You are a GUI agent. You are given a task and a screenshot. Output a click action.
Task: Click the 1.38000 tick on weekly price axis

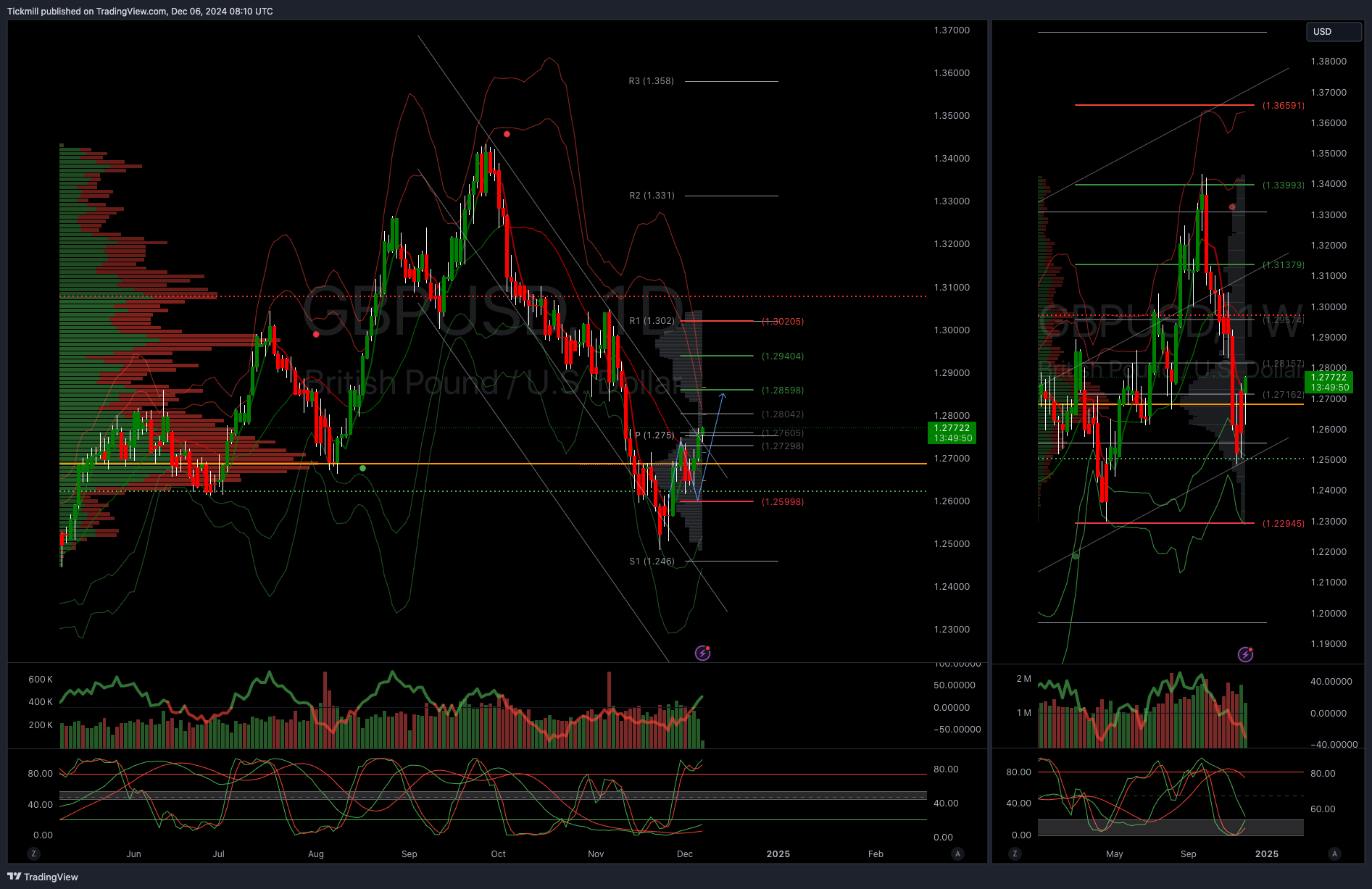coord(1329,62)
